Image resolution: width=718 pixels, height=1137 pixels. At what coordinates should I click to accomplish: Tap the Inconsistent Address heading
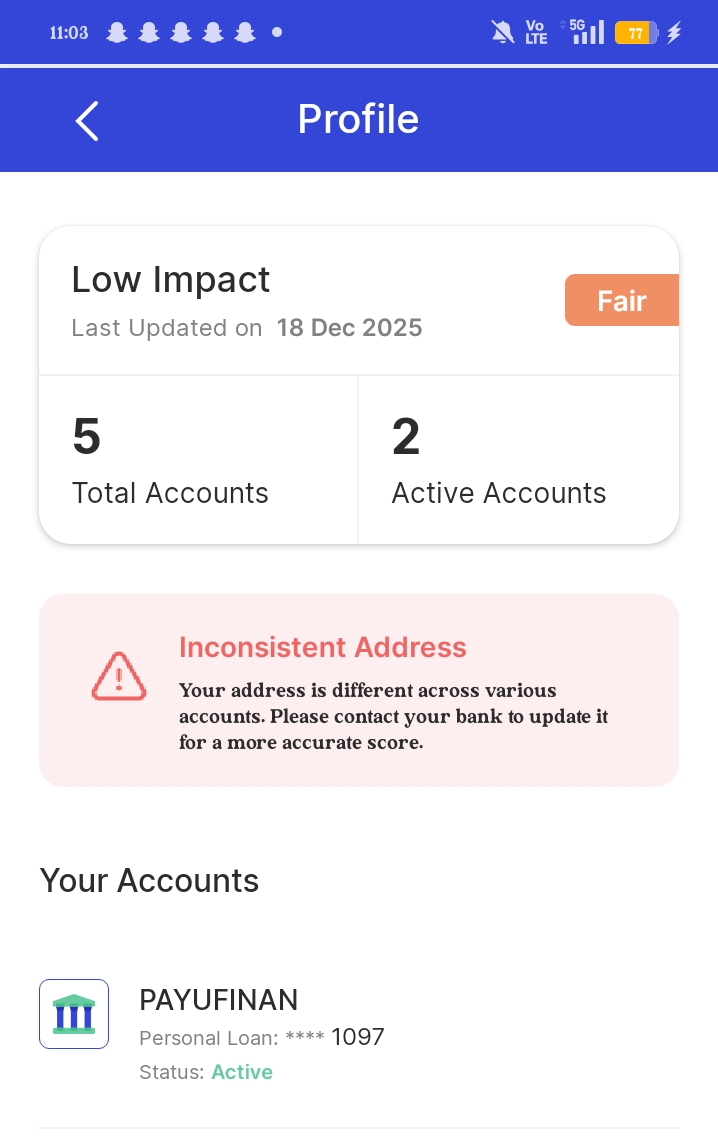pyautogui.click(x=323, y=647)
